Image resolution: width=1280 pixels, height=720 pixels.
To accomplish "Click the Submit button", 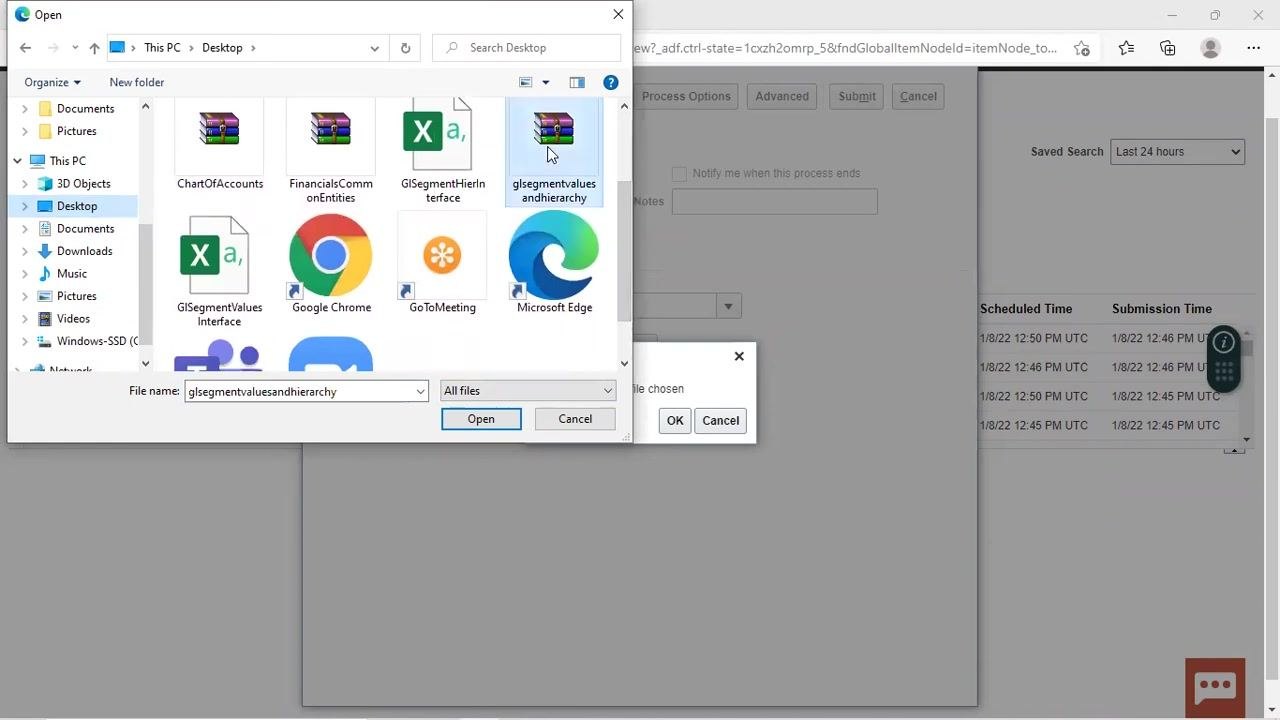I will coord(857,97).
